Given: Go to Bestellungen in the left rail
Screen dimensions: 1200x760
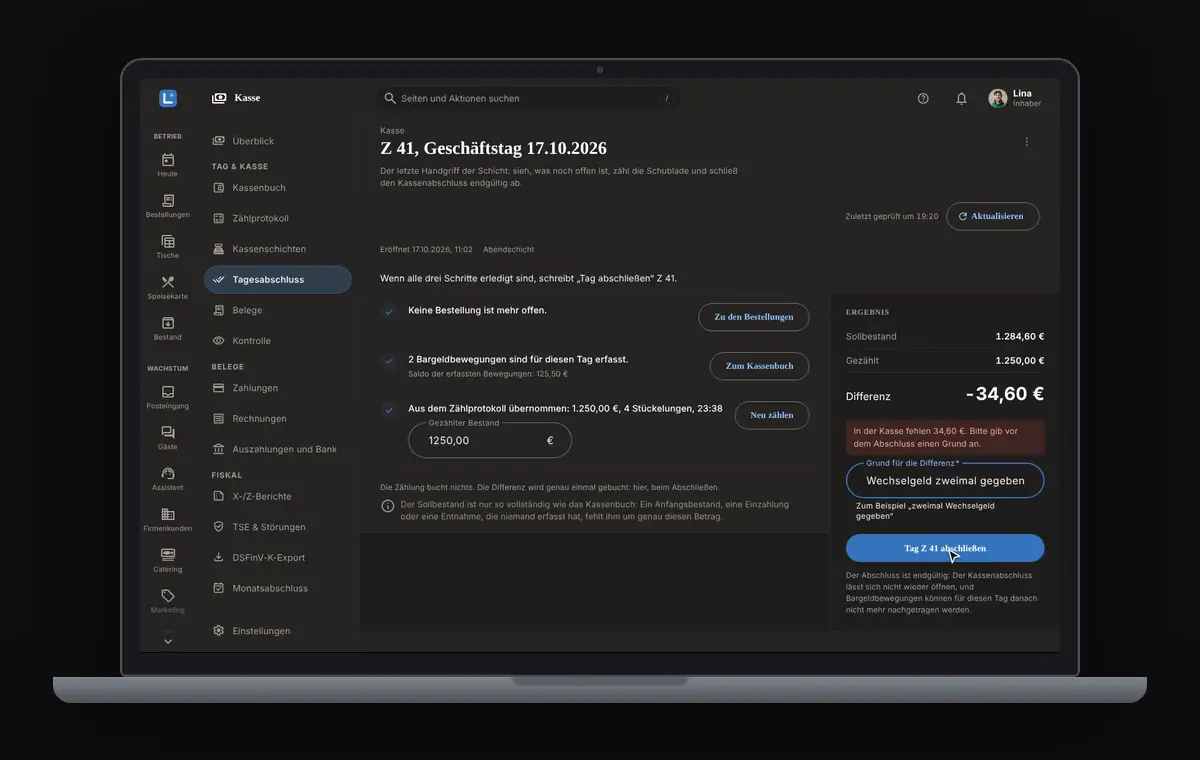Looking at the screenshot, I should pyautogui.click(x=168, y=206).
